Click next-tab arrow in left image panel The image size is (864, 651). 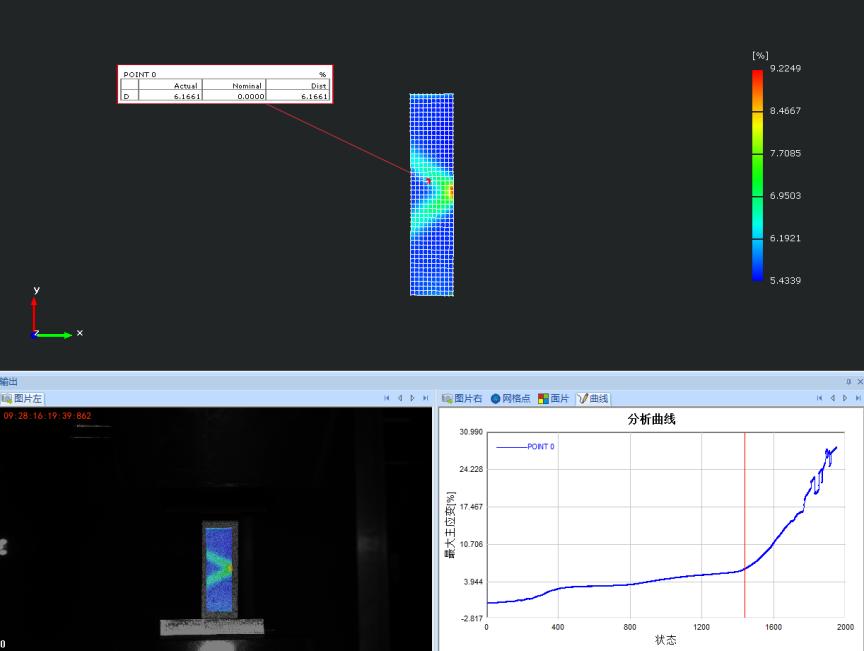point(412,398)
